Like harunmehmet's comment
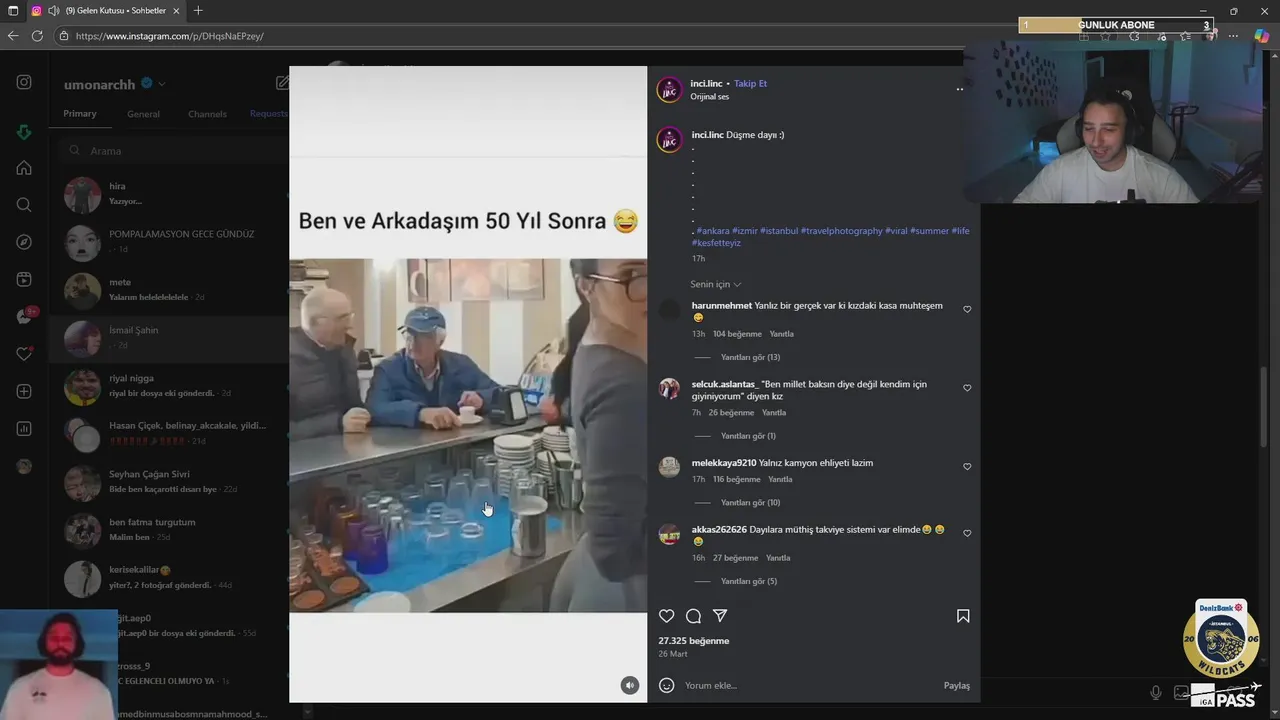1280x720 pixels. pos(967,310)
